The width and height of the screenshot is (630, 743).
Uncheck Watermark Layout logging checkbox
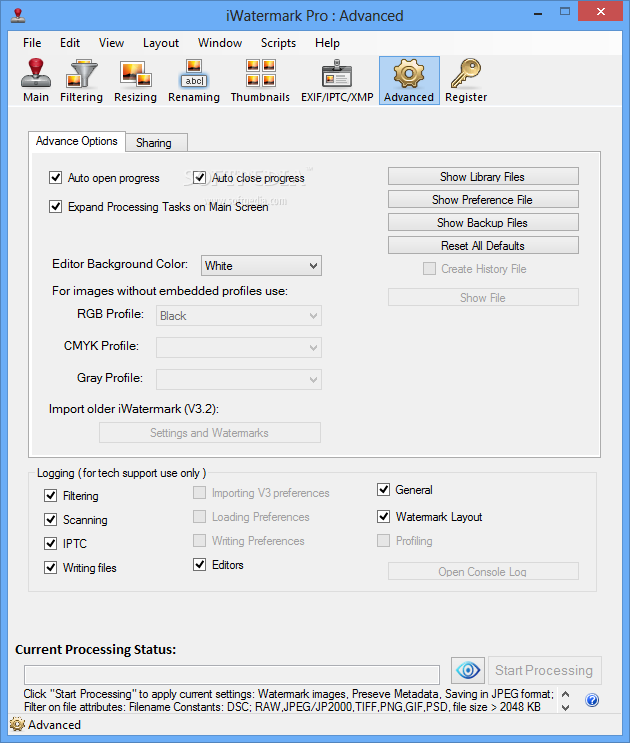(383, 516)
